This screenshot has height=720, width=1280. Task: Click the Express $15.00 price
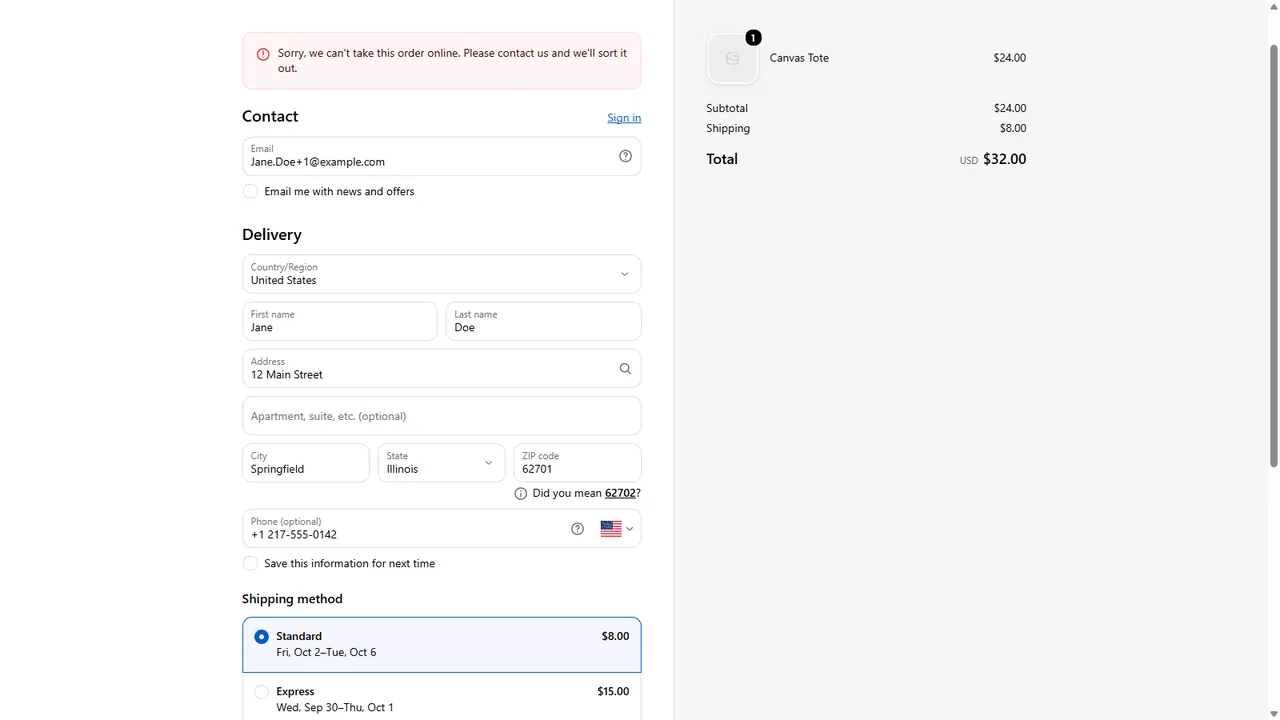(613, 691)
